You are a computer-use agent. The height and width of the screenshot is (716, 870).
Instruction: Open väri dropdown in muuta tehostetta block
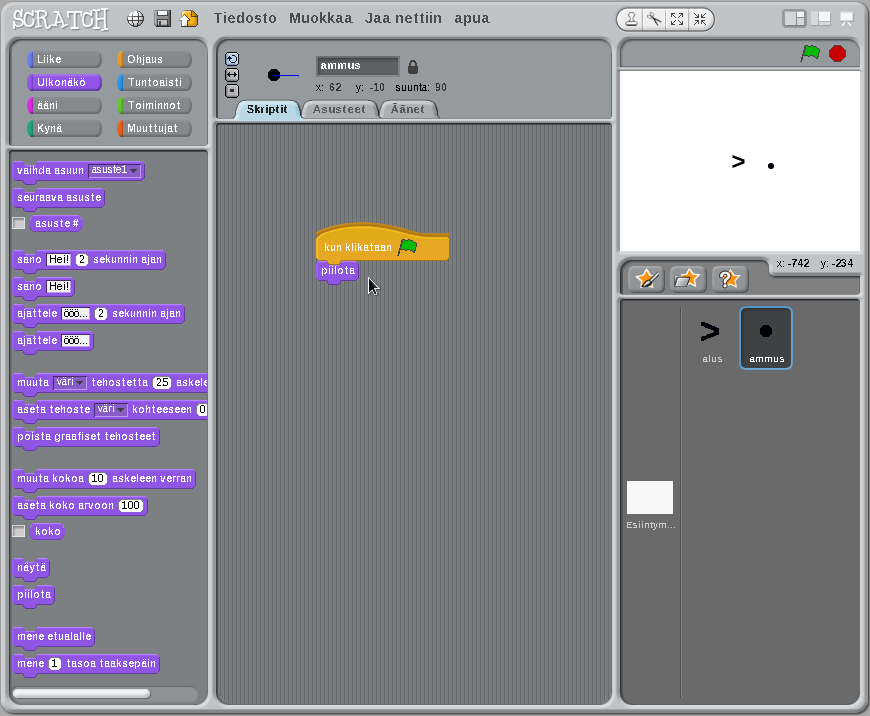coord(70,382)
